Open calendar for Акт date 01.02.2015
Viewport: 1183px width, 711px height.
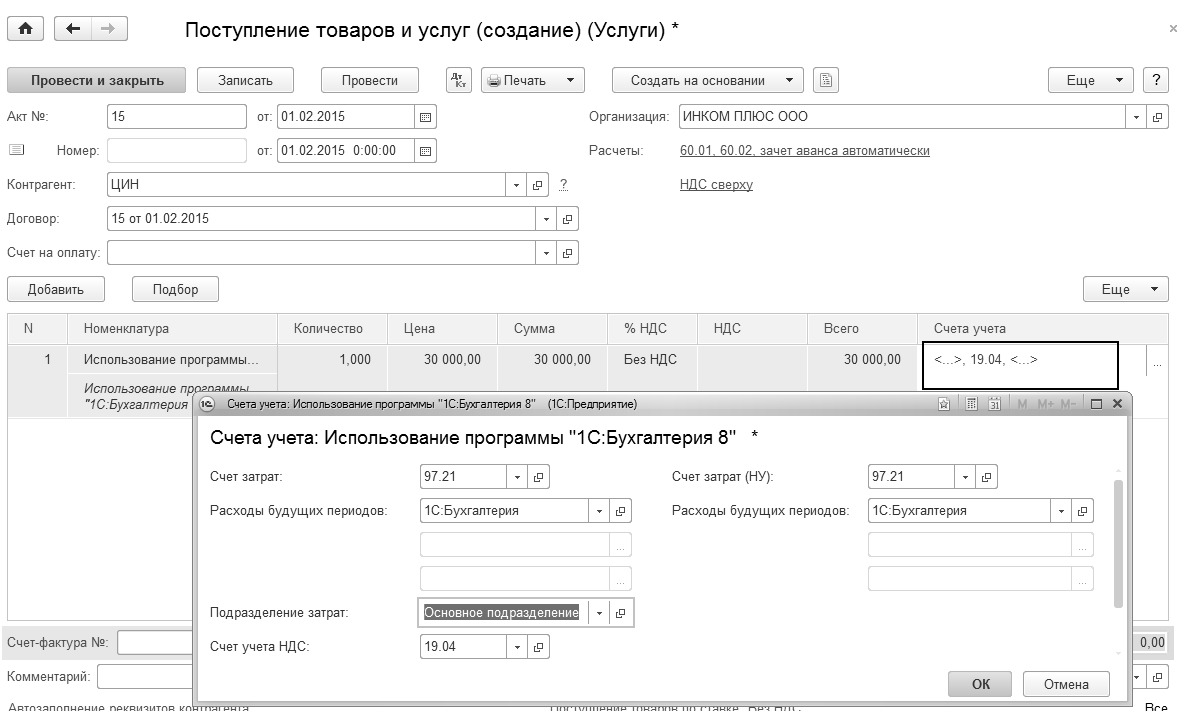(x=426, y=117)
